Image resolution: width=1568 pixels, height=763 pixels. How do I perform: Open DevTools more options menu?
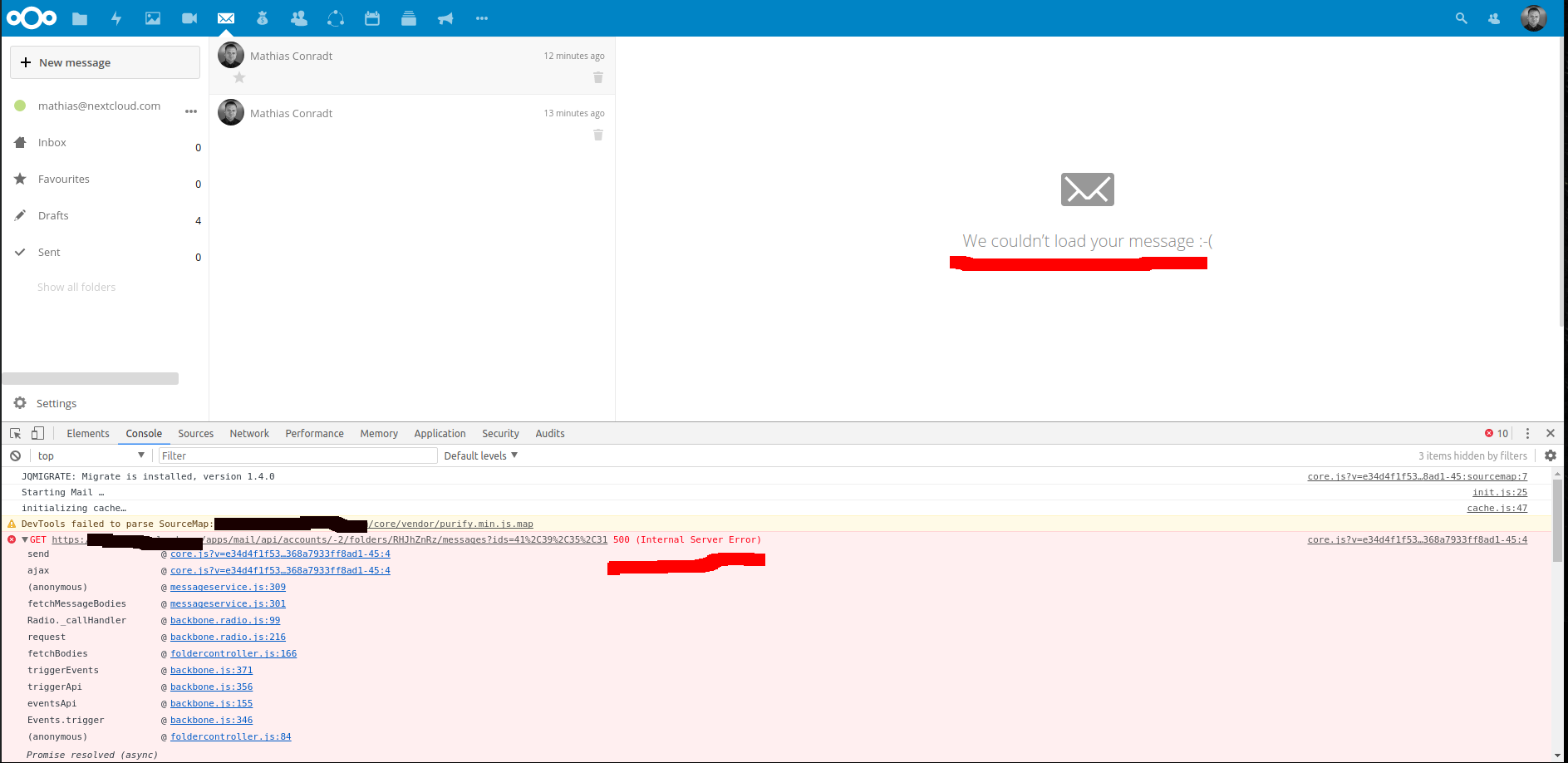[x=1527, y=434]
